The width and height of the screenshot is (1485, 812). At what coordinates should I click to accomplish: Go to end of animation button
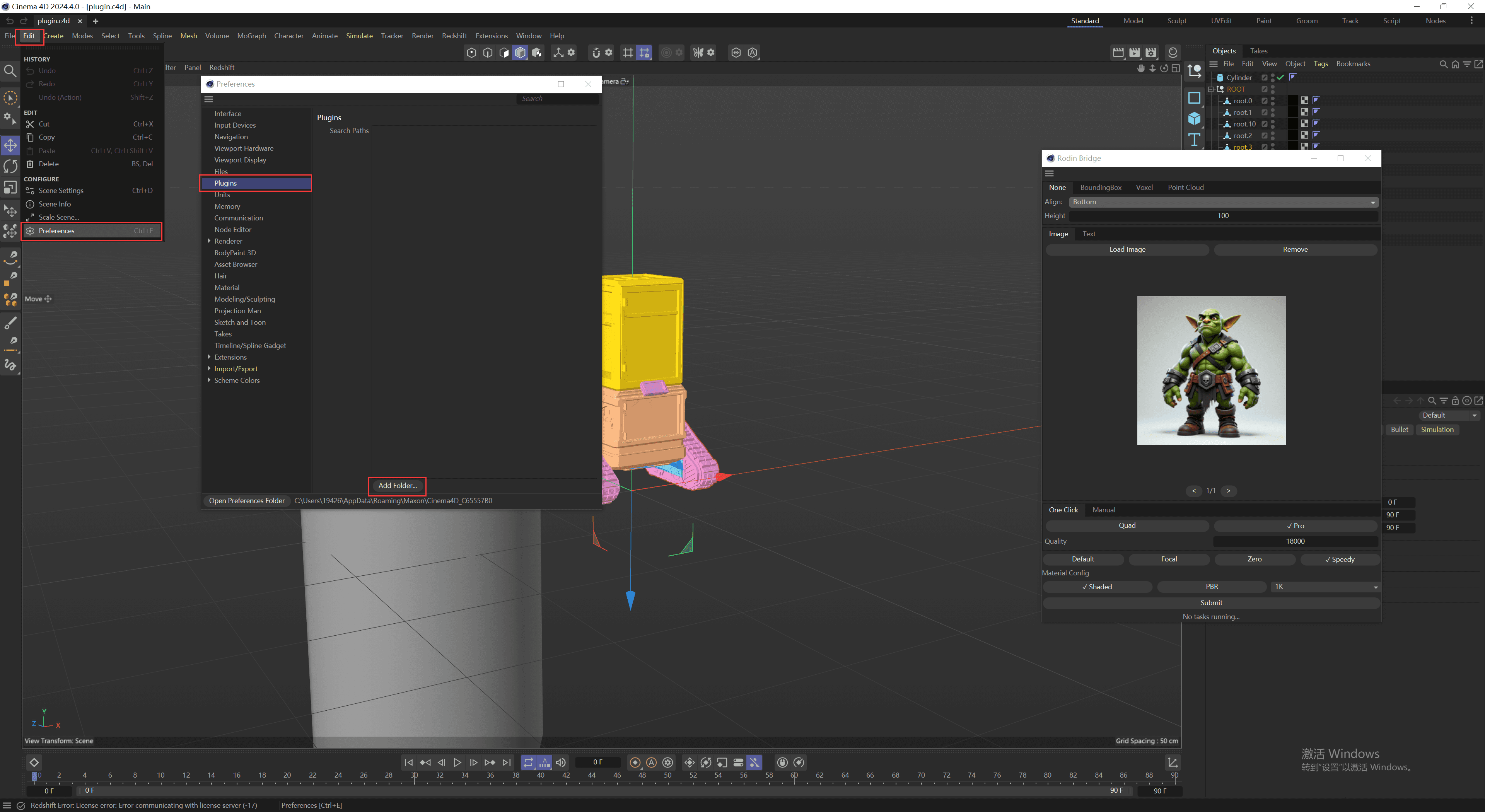tap(507, 763)
